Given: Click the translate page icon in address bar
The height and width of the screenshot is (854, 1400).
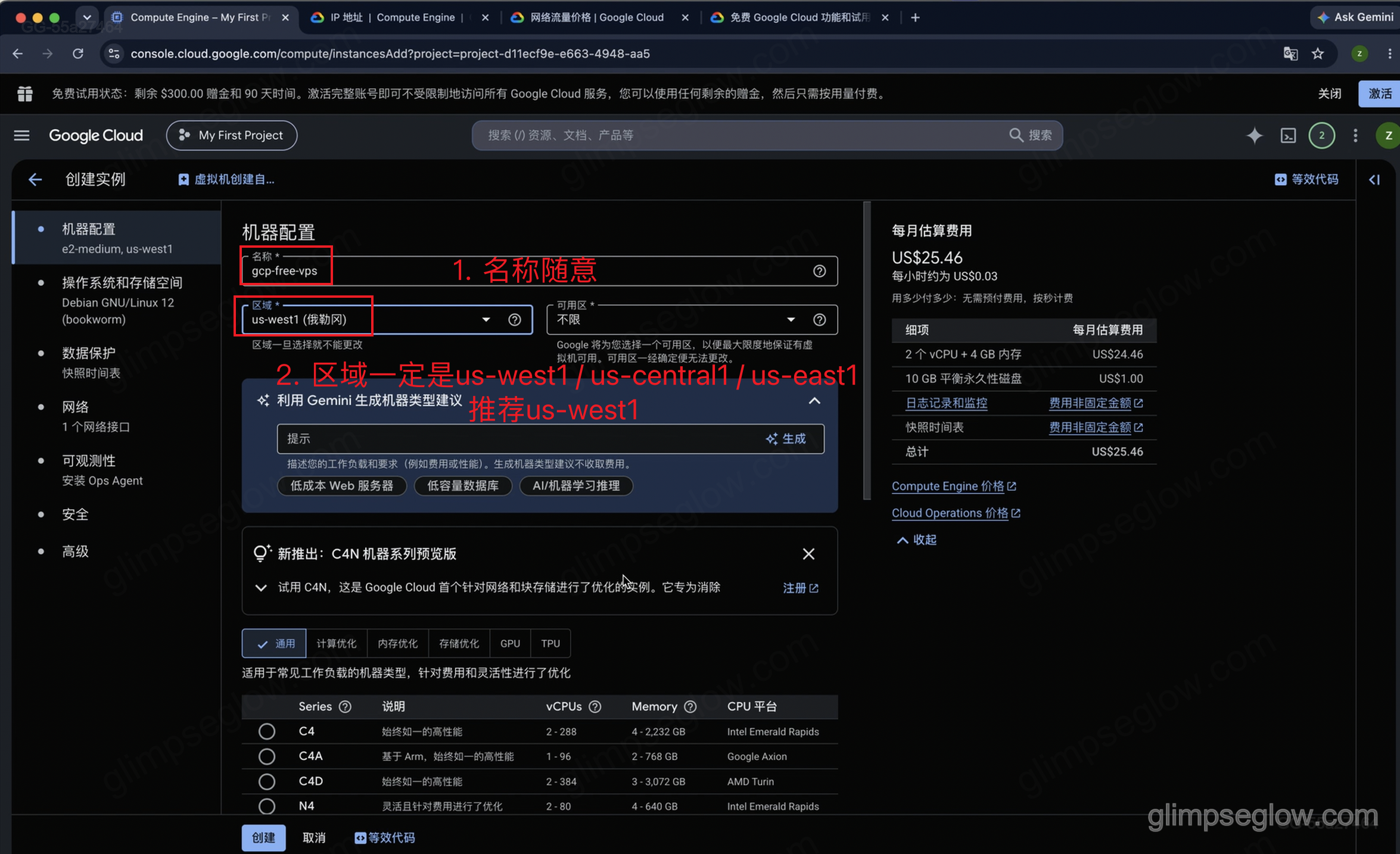Looking at the screenshot, I should click(1290, 54).
